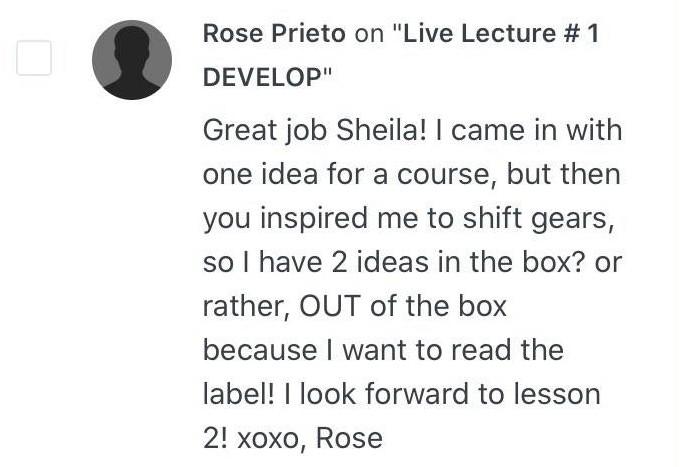Click the line "one idea for a course, but then"
Image resolution: width=680 pixels, height=467 pixels.
click(x=412, y=174)
